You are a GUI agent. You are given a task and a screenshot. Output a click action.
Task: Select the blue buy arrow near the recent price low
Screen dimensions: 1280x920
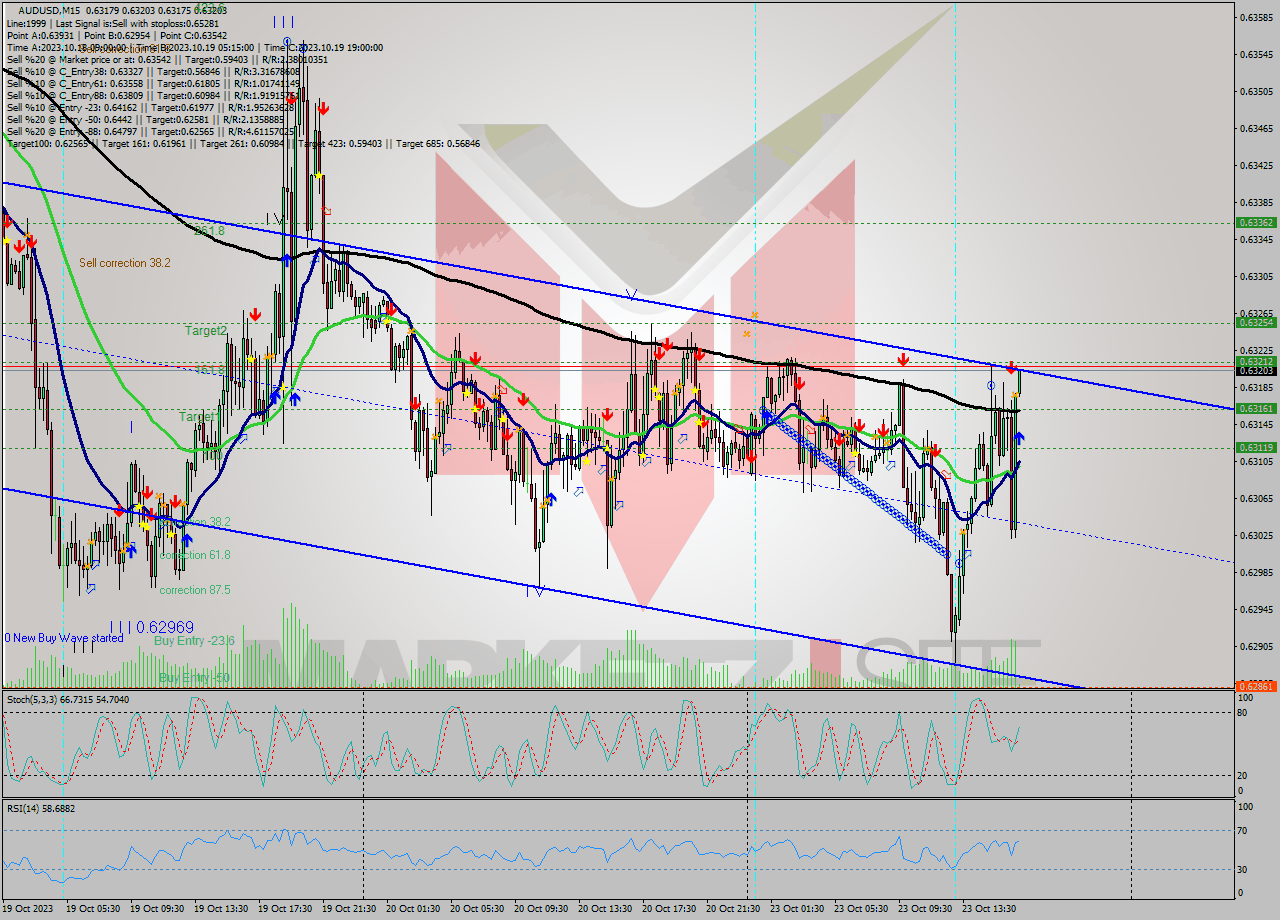point(1019,437)
